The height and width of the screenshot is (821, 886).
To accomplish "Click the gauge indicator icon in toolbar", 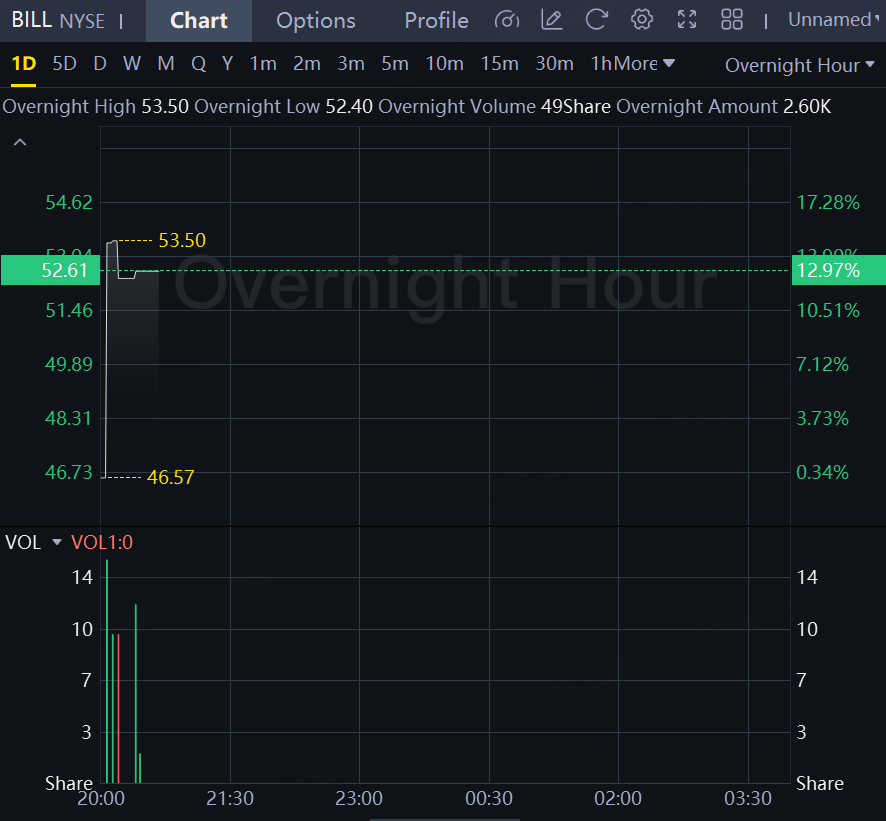I will pyautogui.click(x=507, y=20).
